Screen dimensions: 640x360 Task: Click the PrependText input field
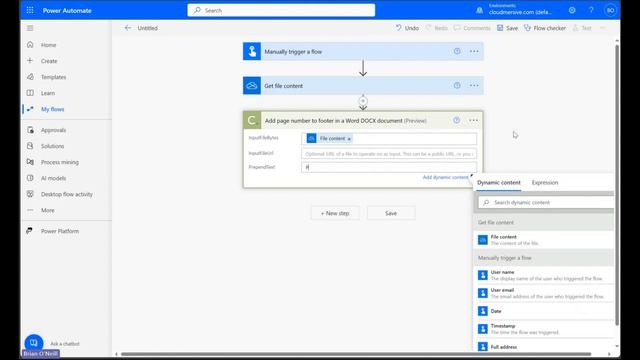(x=389, y=167)
